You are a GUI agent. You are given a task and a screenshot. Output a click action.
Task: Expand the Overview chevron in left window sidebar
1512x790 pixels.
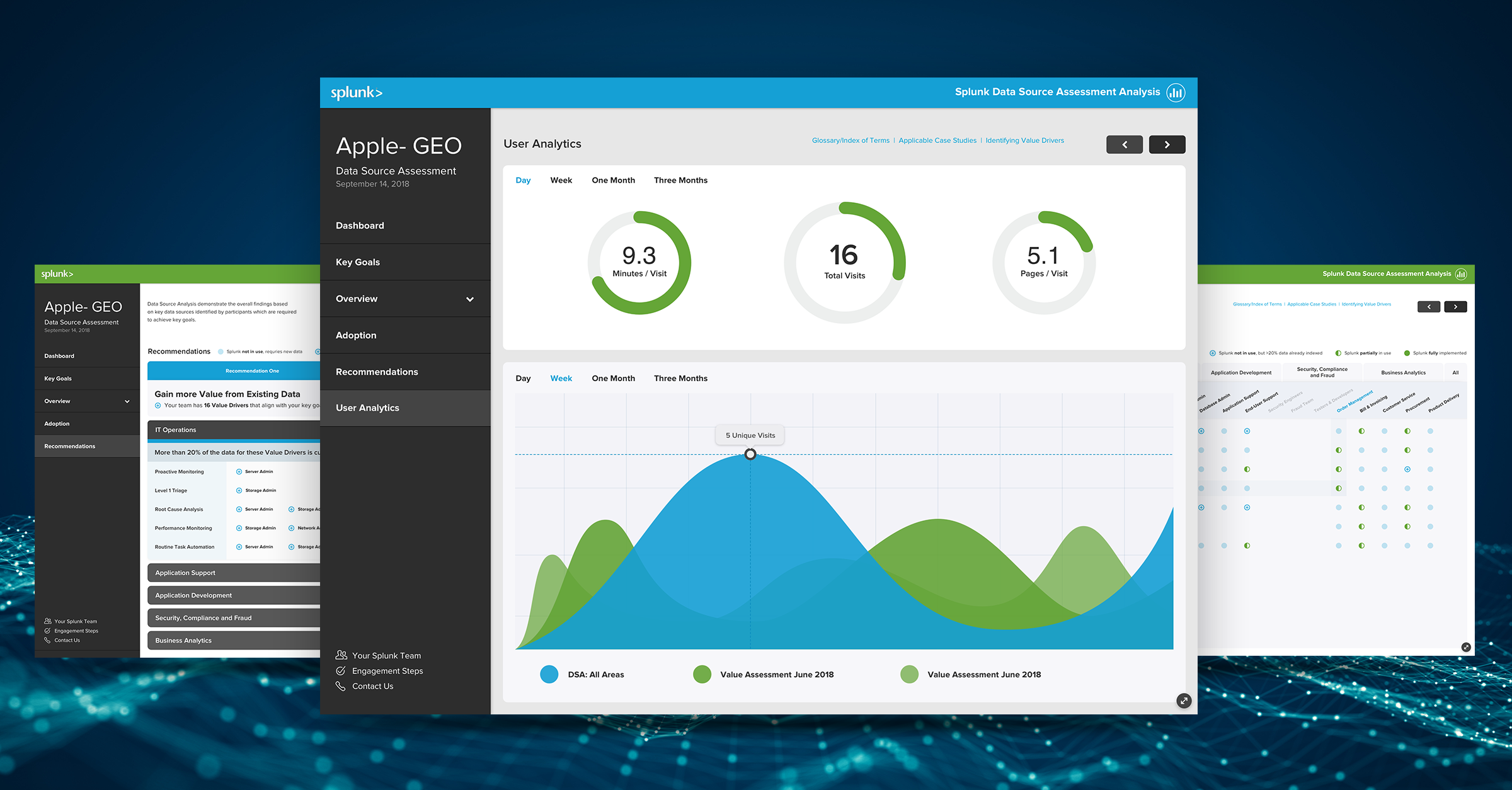(127, 401)
